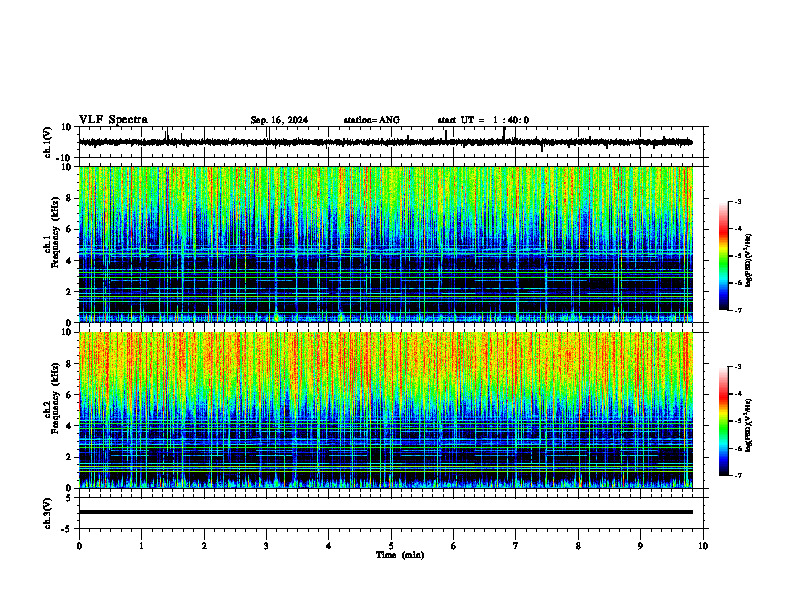
Task: Click the ch.2 spectrogram plot
Action: (385, 410)
